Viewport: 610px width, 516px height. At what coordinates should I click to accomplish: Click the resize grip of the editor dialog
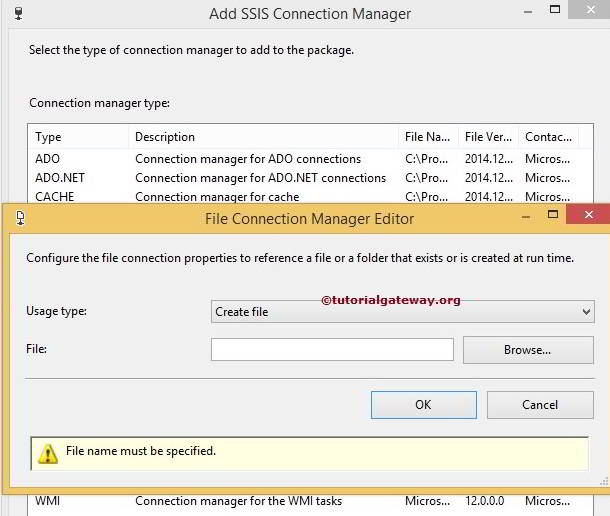pos(604,482)
